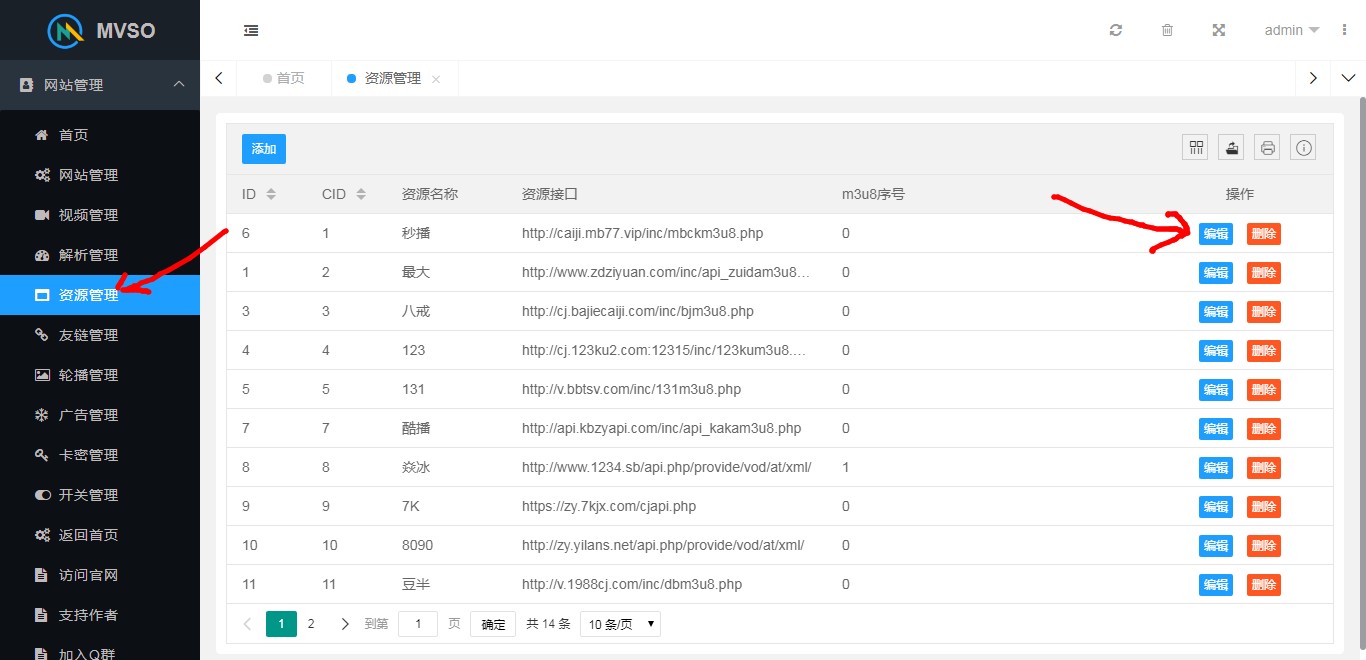
Task: Click the page number input field
Action: [x=418, y=624]
